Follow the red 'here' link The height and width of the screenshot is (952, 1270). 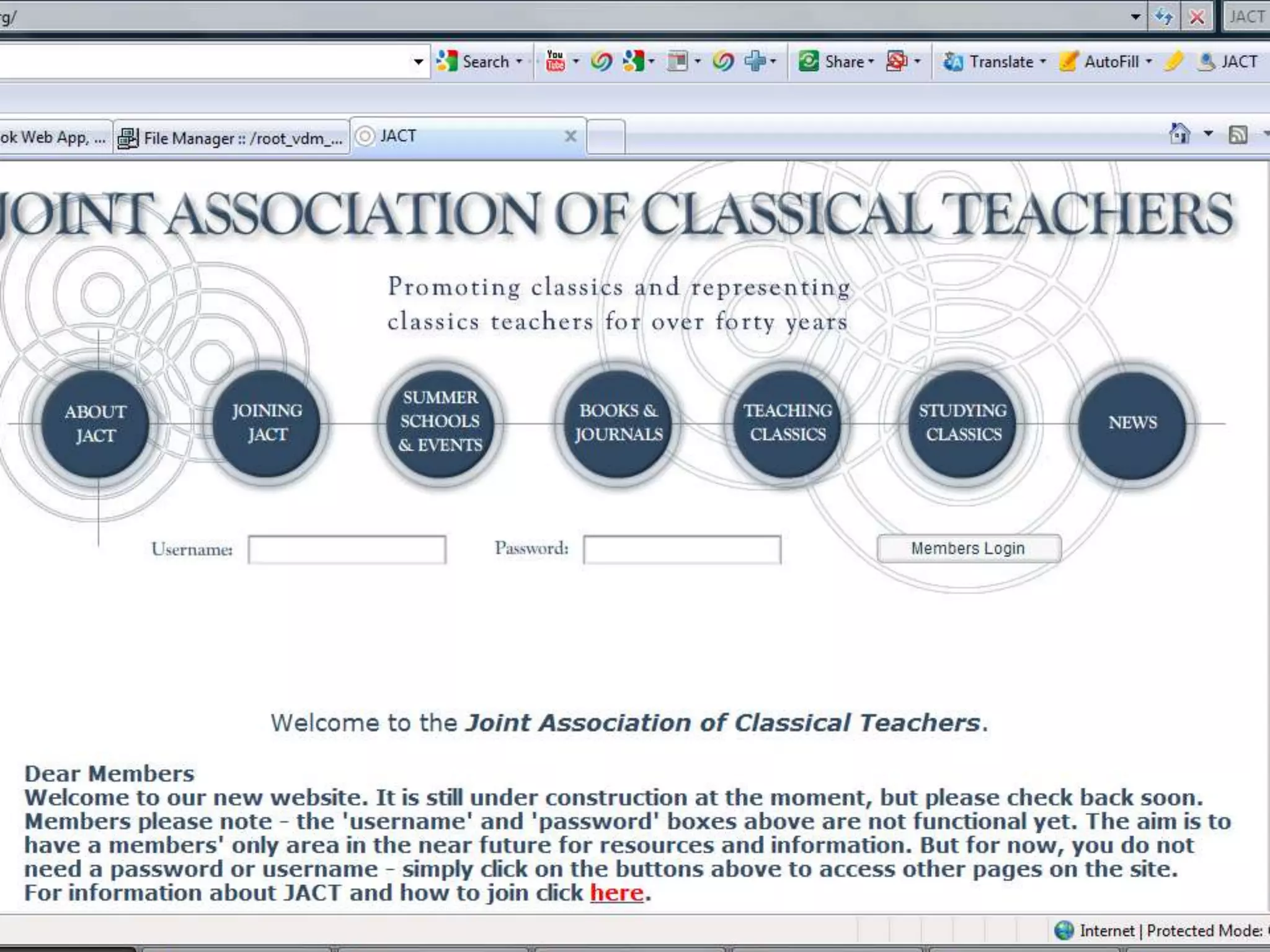point(616,893)
